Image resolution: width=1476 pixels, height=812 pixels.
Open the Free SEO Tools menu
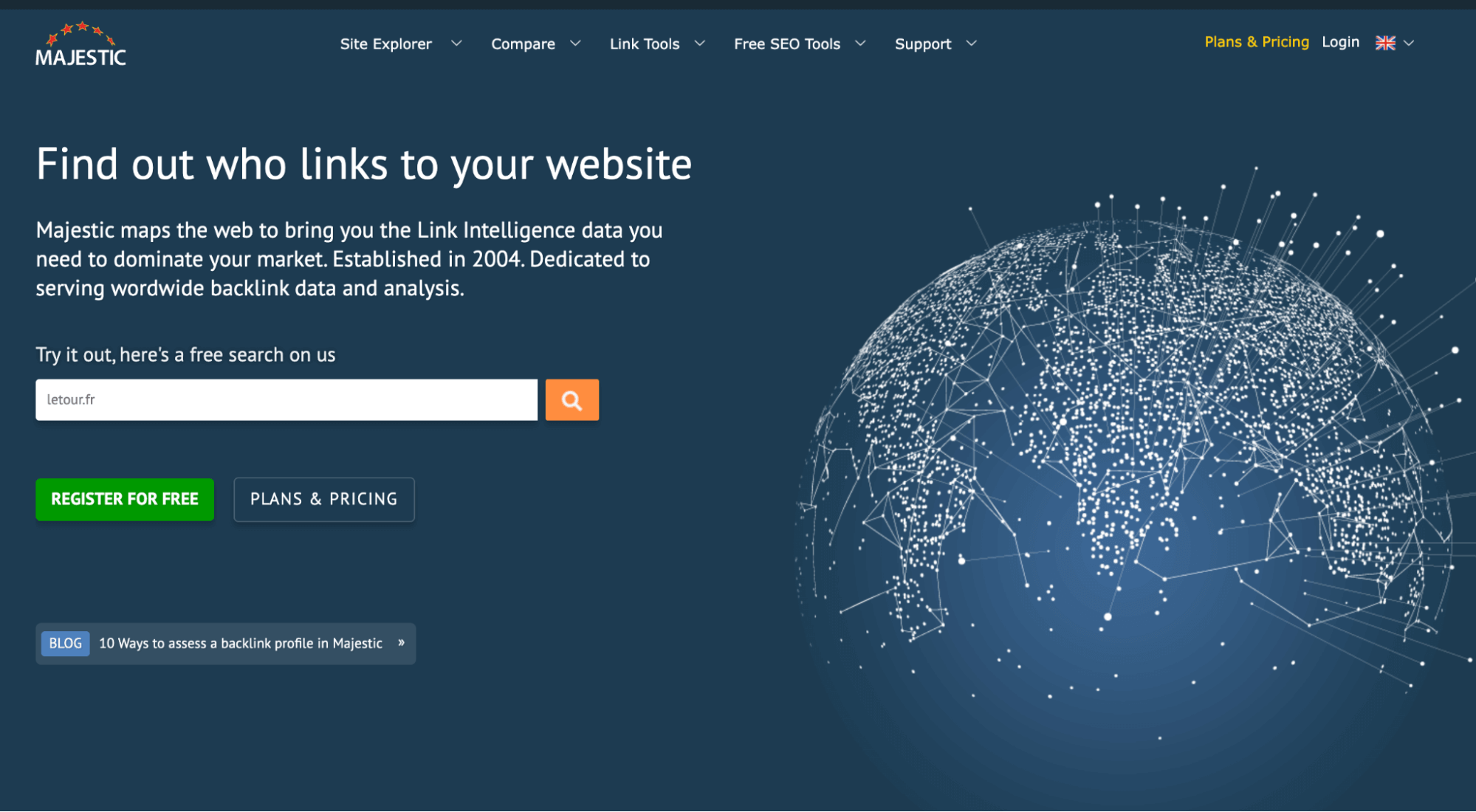pos(786,44)
